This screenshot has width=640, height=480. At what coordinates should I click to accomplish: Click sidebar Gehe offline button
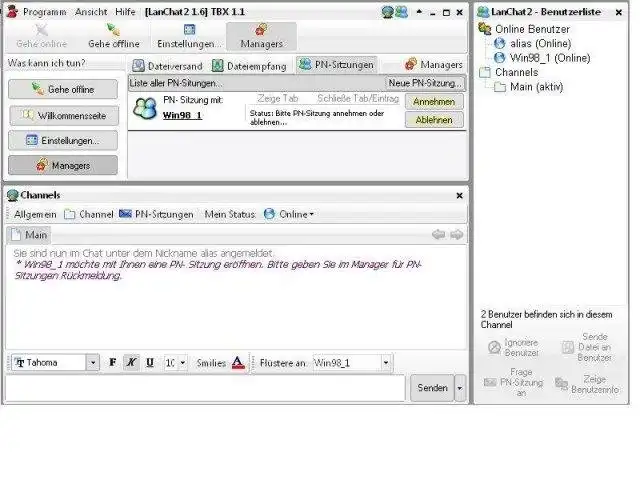pyautogui.click(x=63, y=89)
